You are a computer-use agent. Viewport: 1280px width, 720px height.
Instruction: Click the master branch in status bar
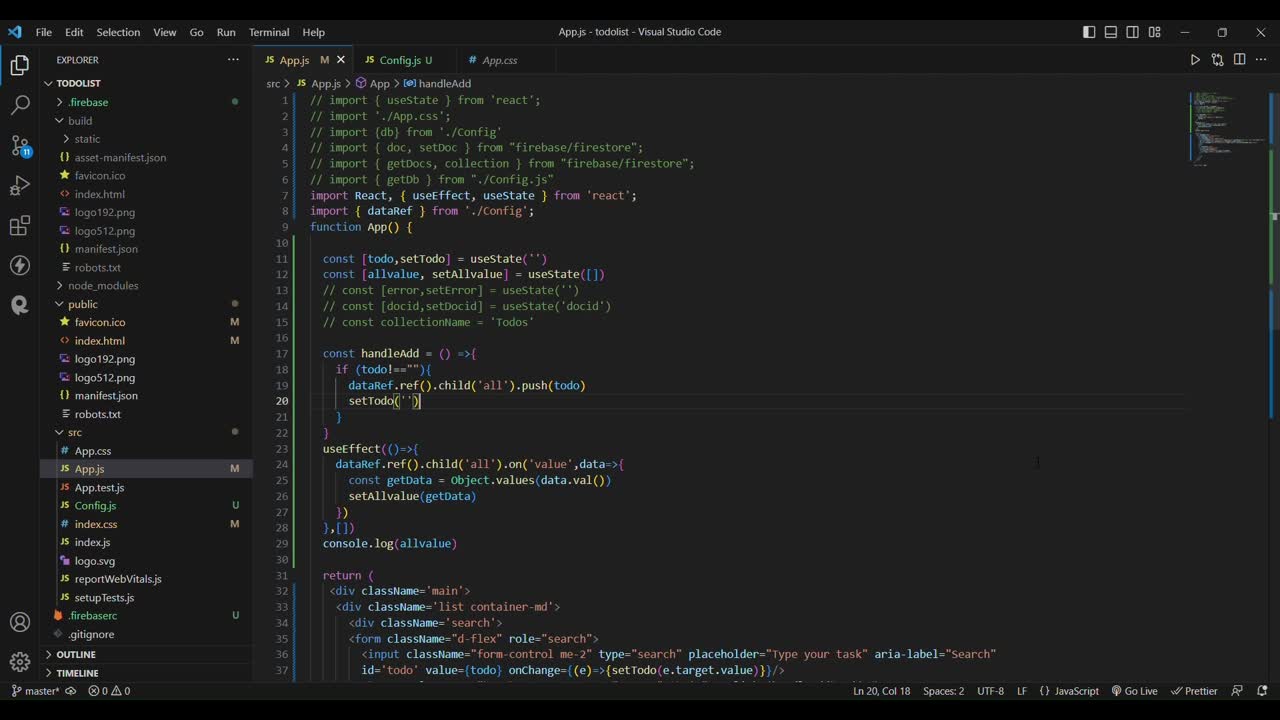pos(36,691)
